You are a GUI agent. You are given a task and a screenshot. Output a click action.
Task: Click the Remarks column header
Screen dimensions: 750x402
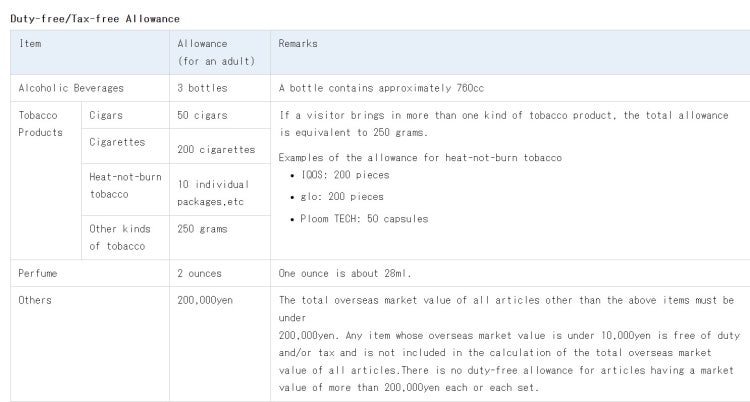point(510,52)
